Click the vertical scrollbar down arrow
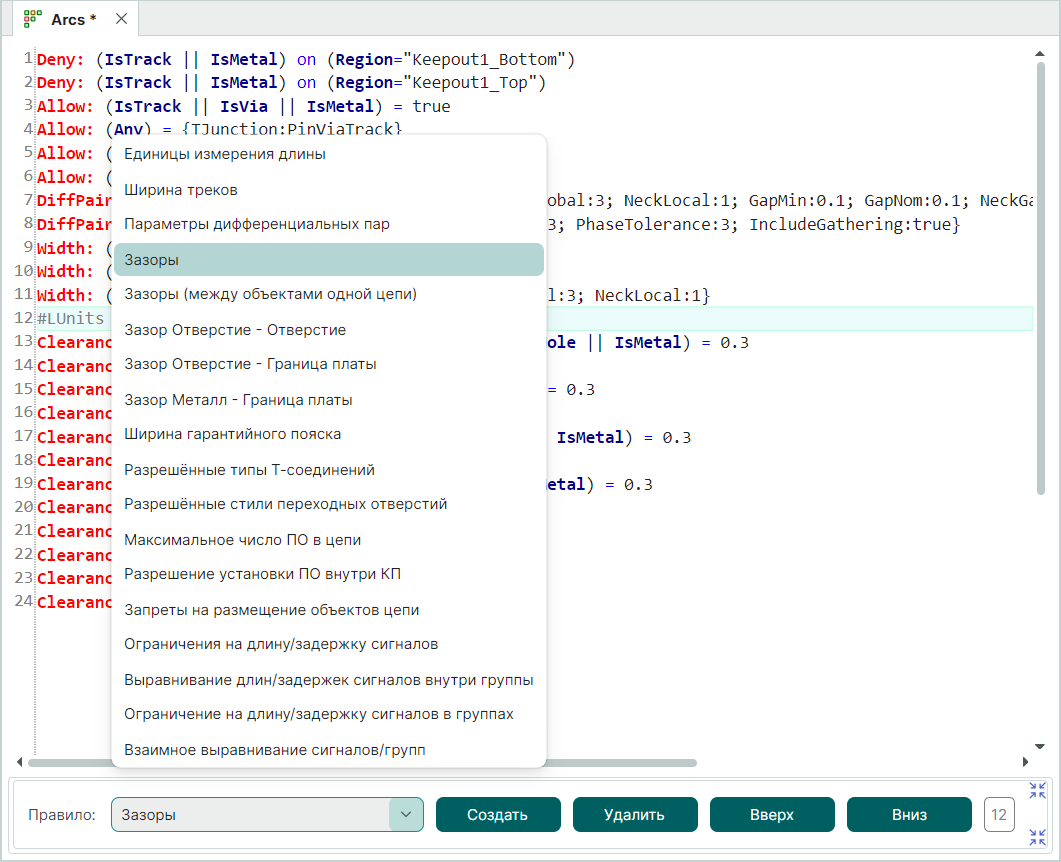This screenshot has height=862, width=1061. tap(1040, 746)
